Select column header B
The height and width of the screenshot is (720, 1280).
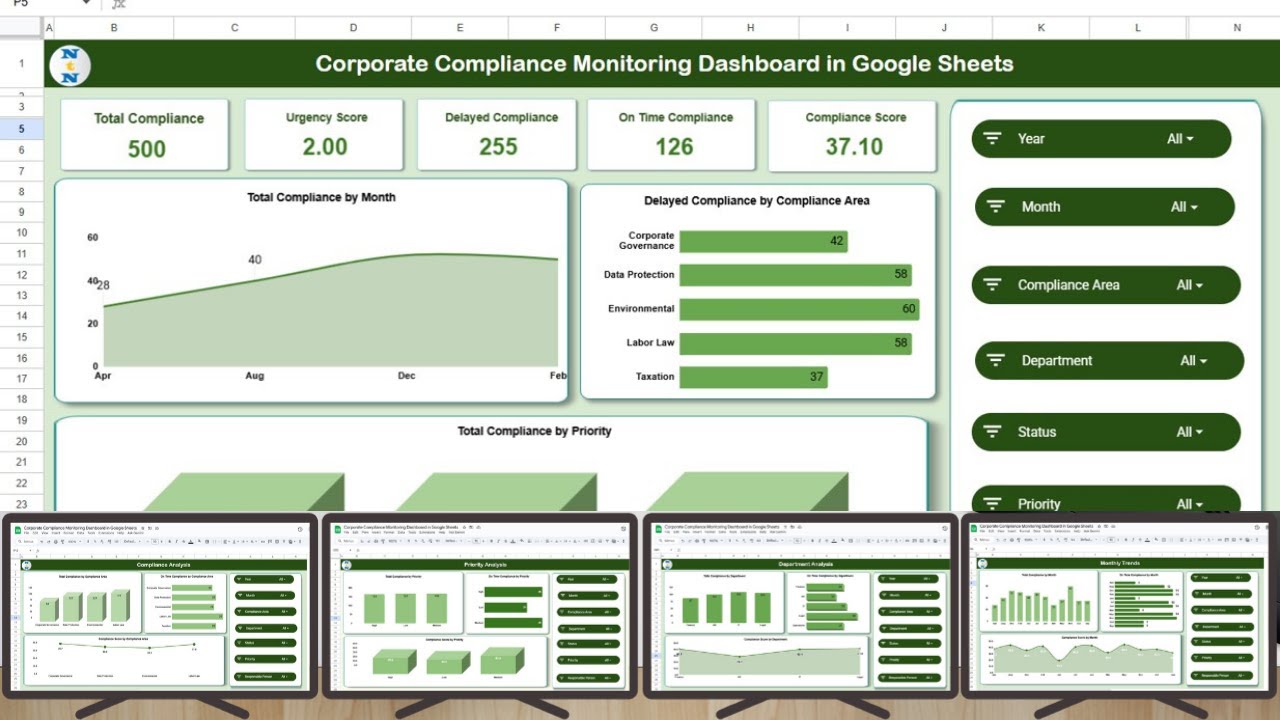point(114,28)
